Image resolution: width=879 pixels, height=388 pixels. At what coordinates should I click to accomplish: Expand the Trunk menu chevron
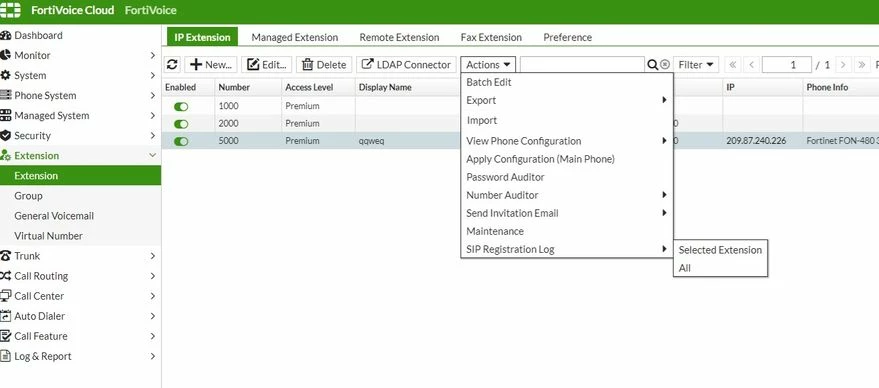[152, 256]
